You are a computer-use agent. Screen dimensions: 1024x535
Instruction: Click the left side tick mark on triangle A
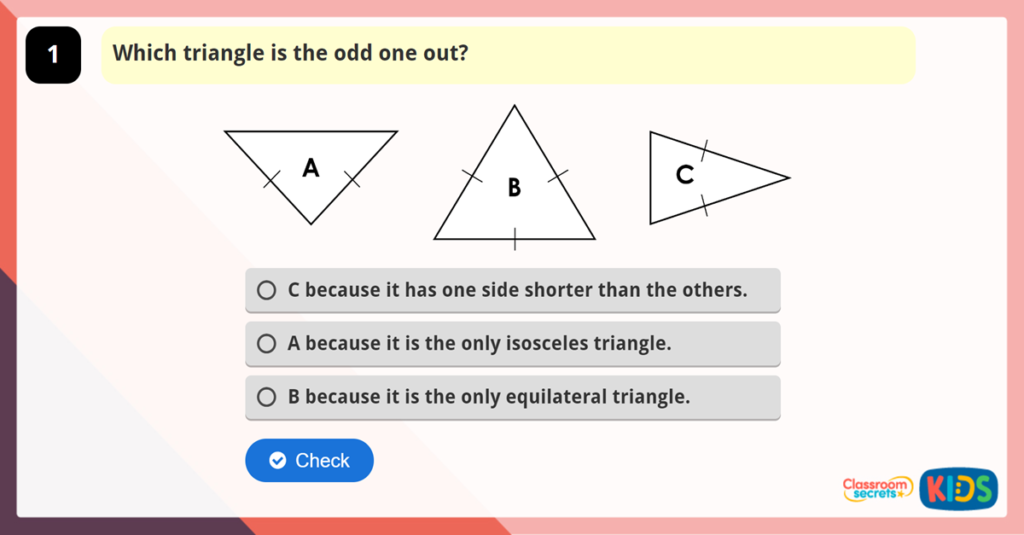pos(271,180)
